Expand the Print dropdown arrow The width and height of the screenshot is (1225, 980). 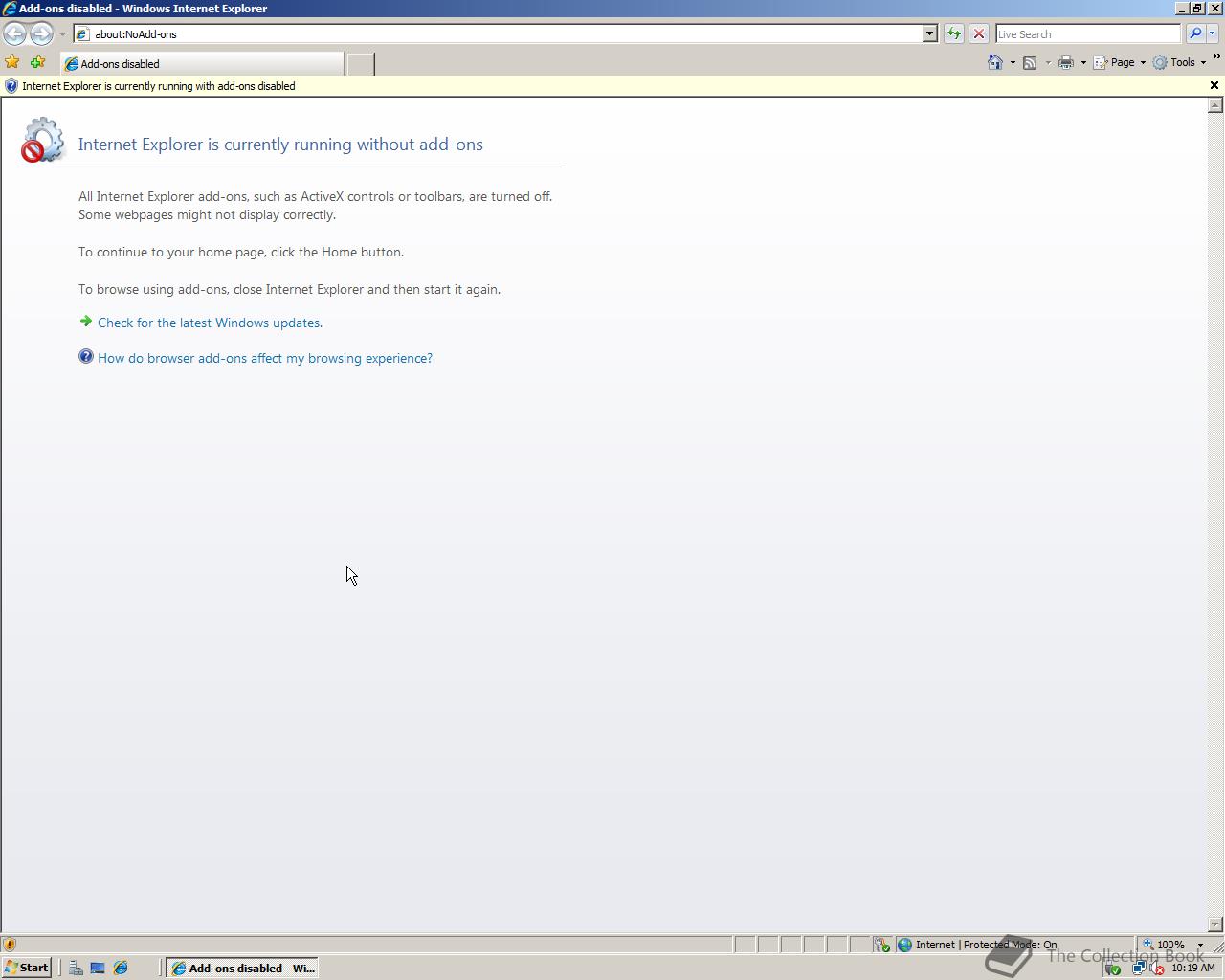(1083, 63)
